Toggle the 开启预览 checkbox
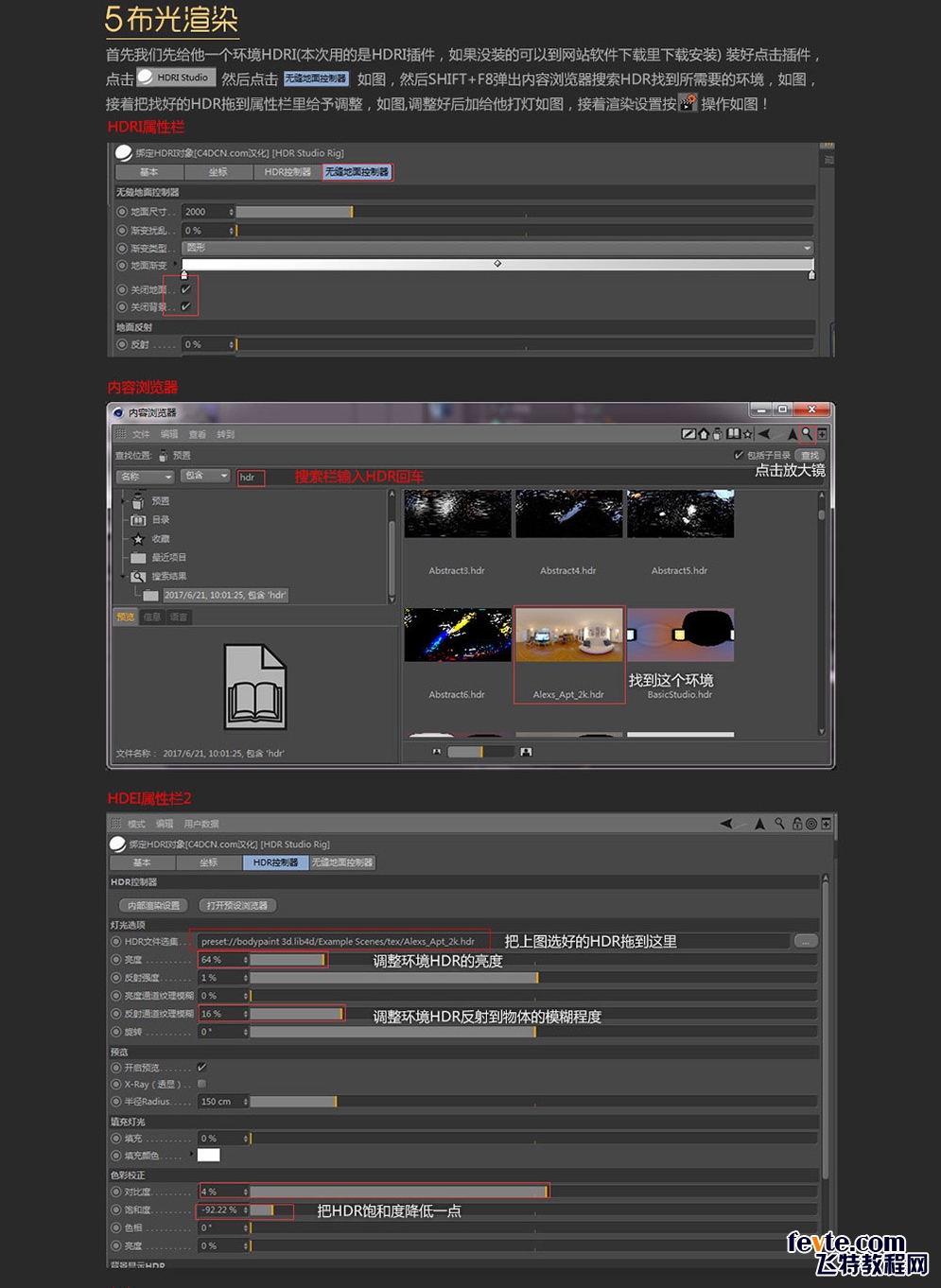 (201, 1067)
